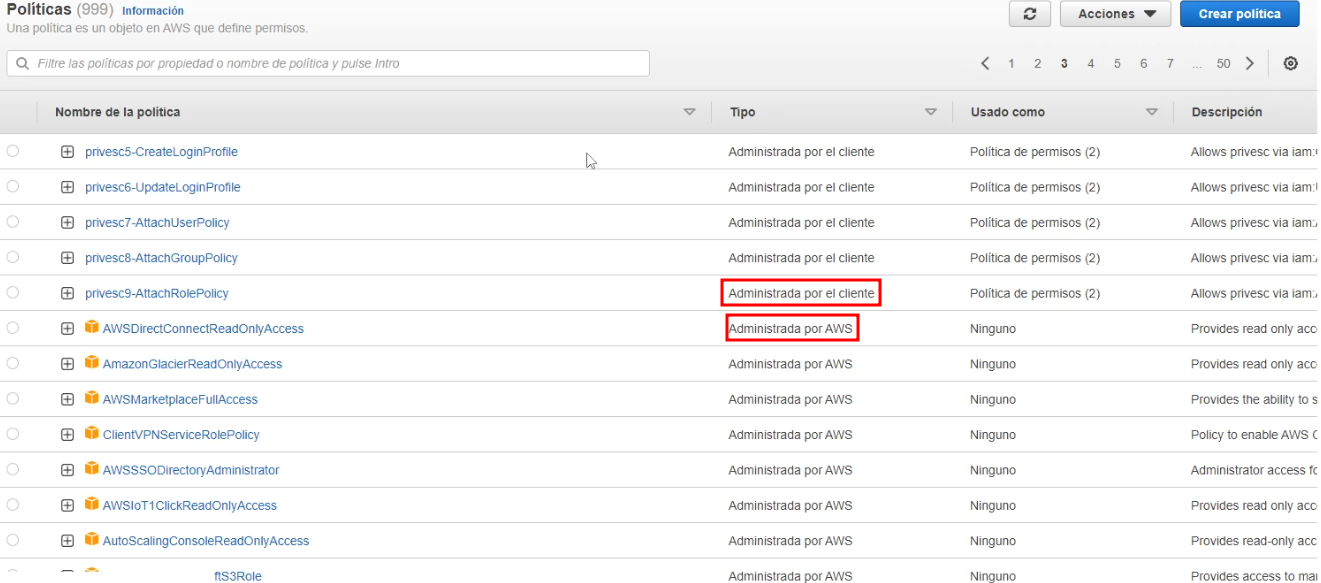Go to next page arrow
Viewport: 1321px width, 583px height.
1249,64
